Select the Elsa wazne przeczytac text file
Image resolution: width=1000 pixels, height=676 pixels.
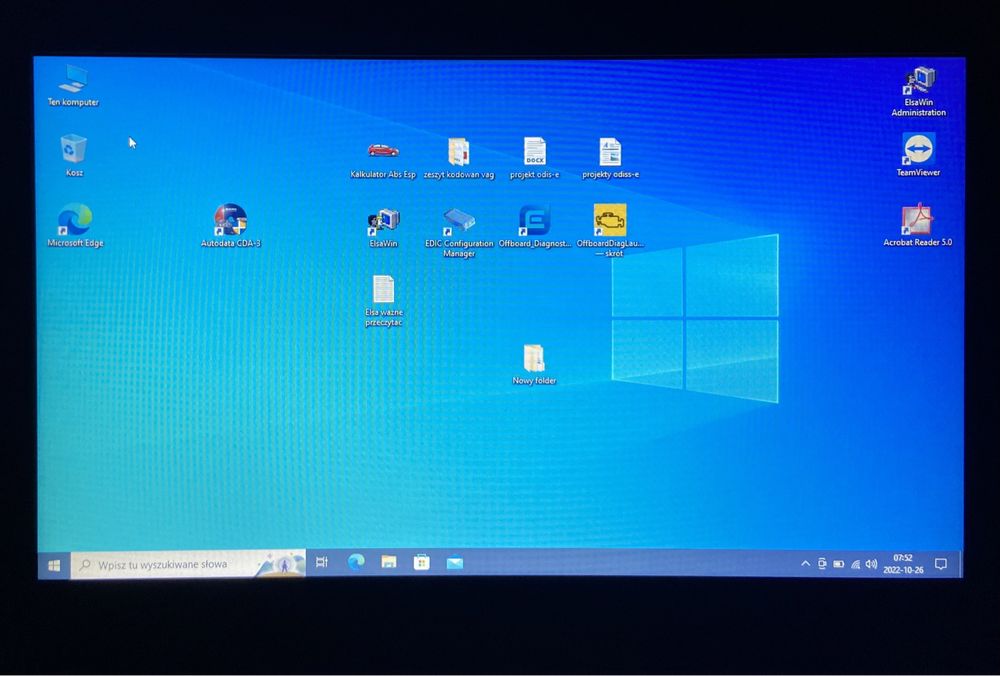[x=383, y=300]
